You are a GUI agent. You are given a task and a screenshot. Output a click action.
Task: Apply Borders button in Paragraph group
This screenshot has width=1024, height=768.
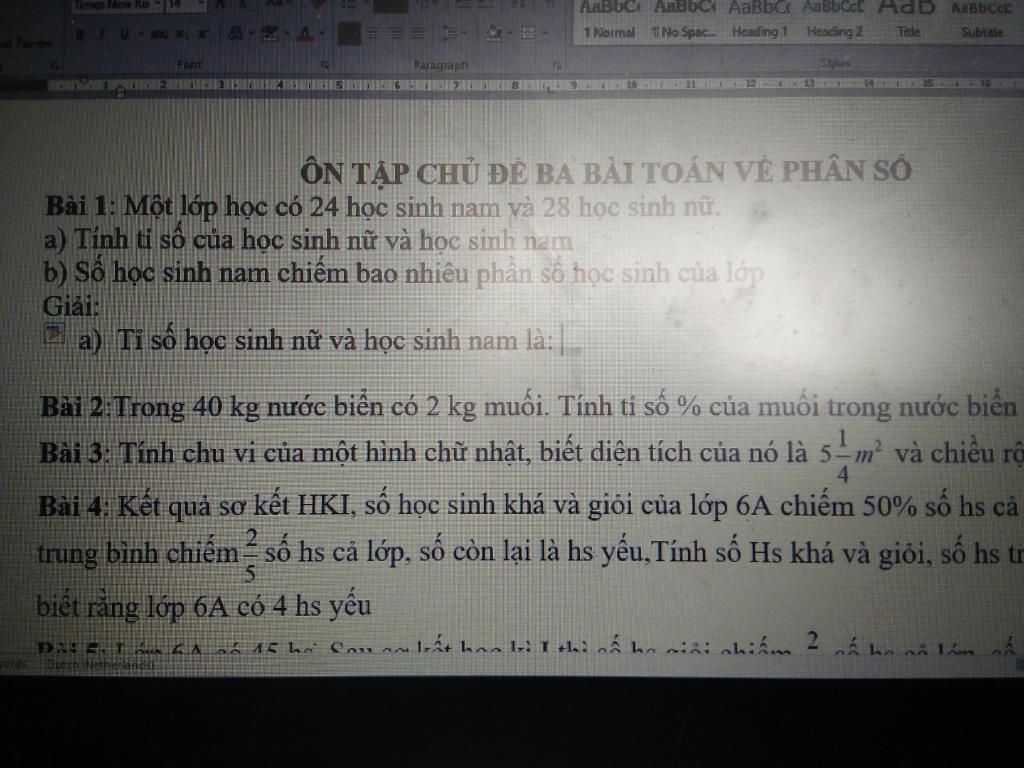[x=528, y=33]
